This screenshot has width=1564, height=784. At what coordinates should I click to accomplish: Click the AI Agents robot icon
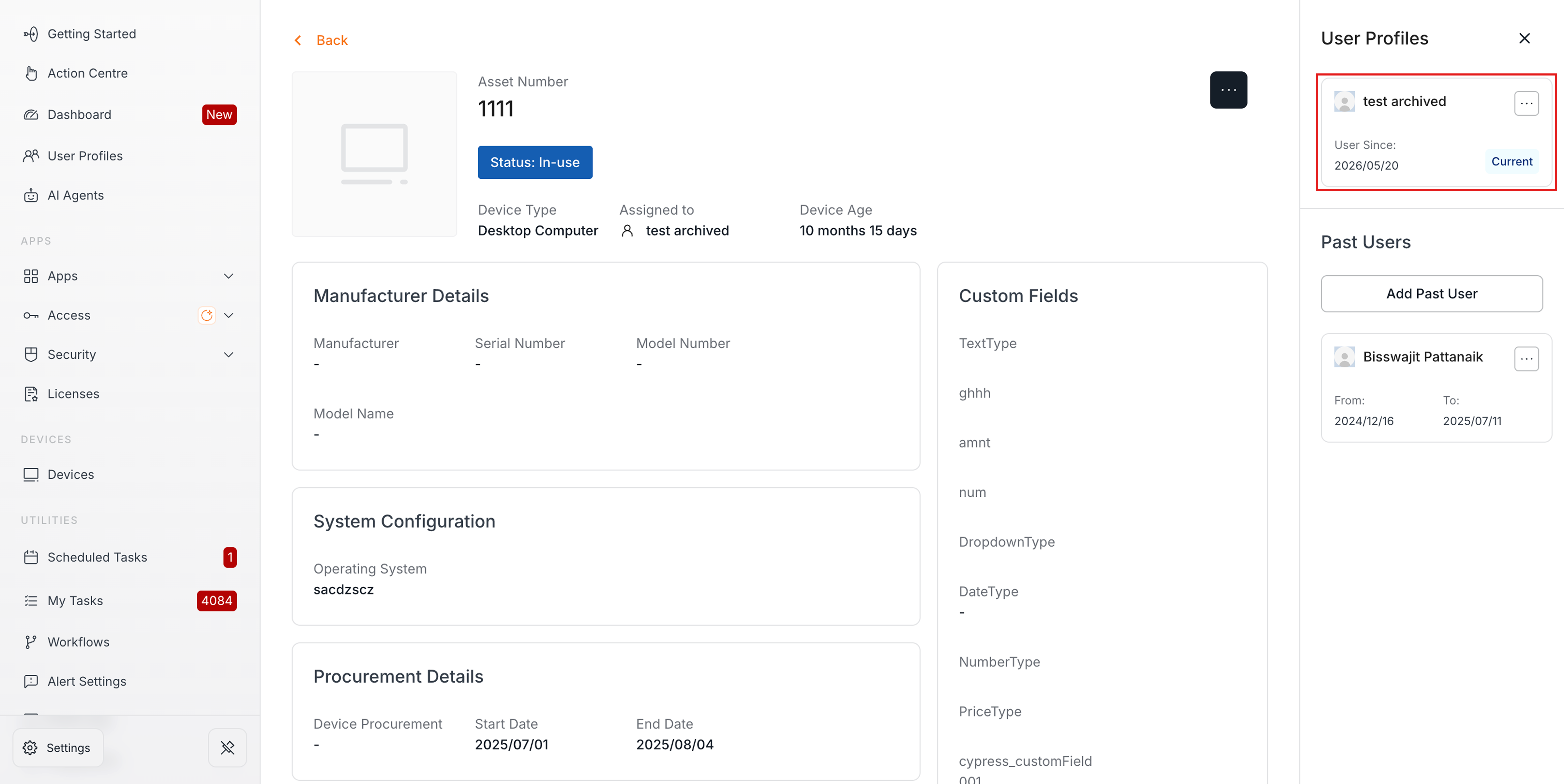click(31, 195)
